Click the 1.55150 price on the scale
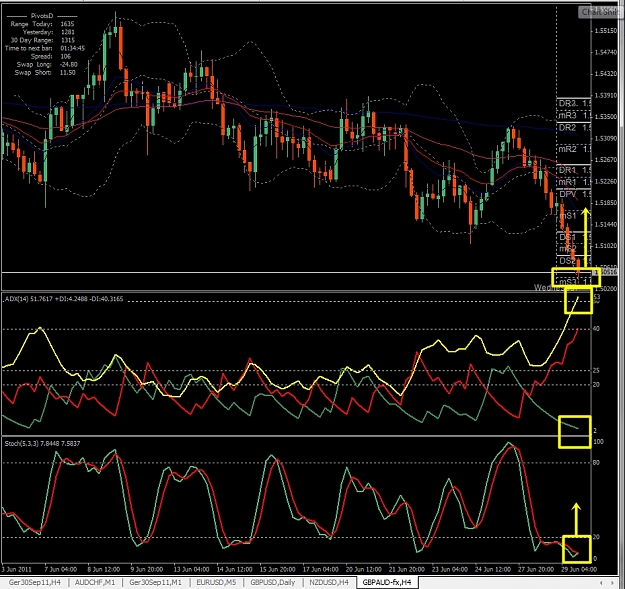Screen dimensions: 625x589 (x=606, y=31)
